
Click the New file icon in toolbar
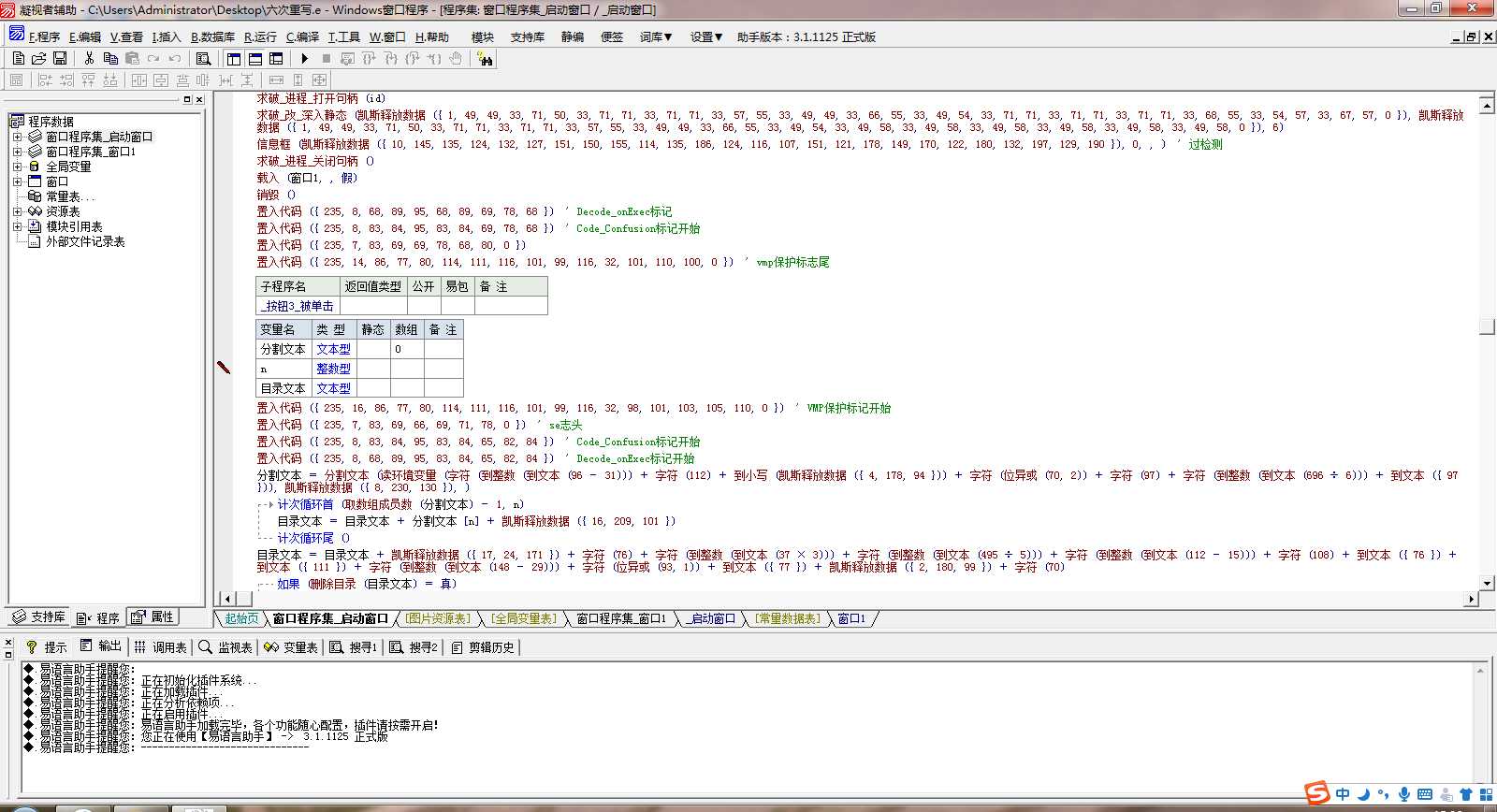click(18, 58)
